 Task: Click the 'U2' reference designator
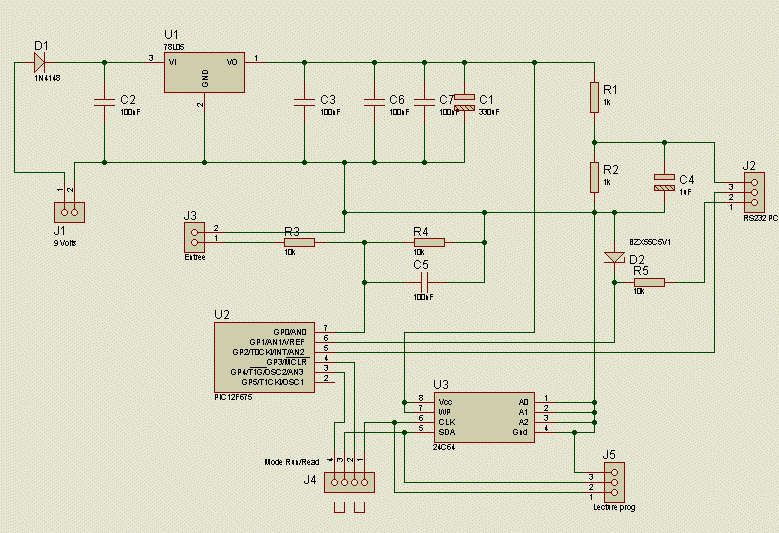click(222, 314)
